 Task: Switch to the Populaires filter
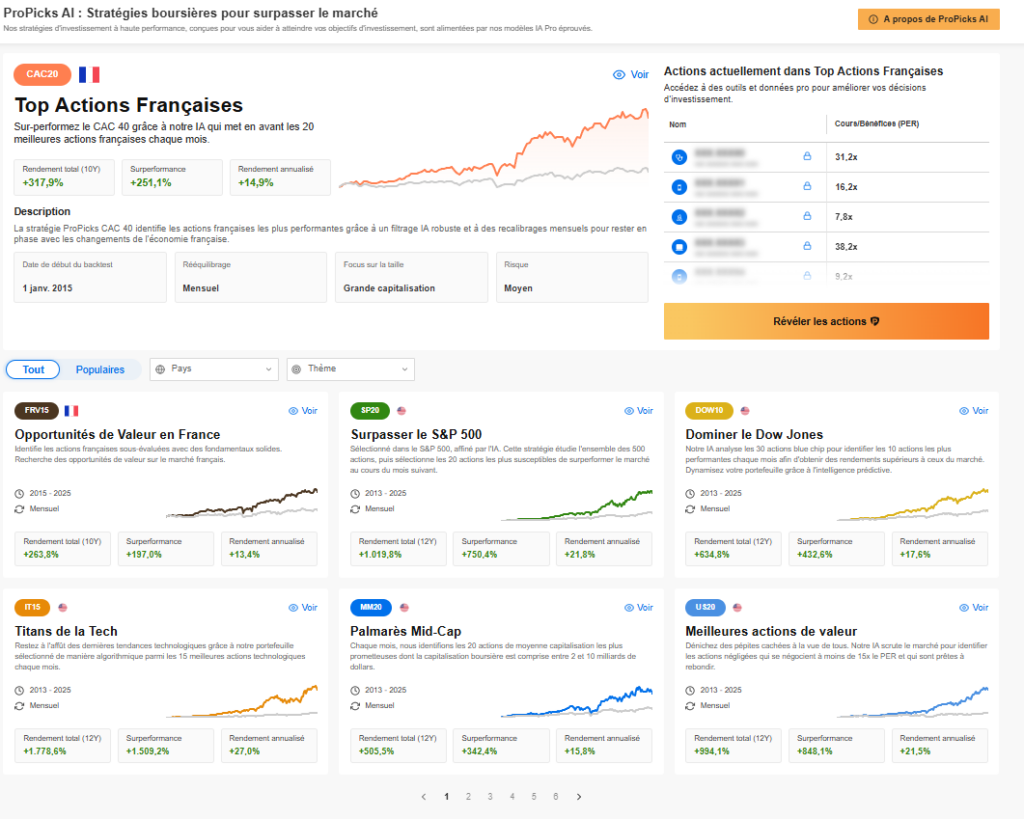100,369
